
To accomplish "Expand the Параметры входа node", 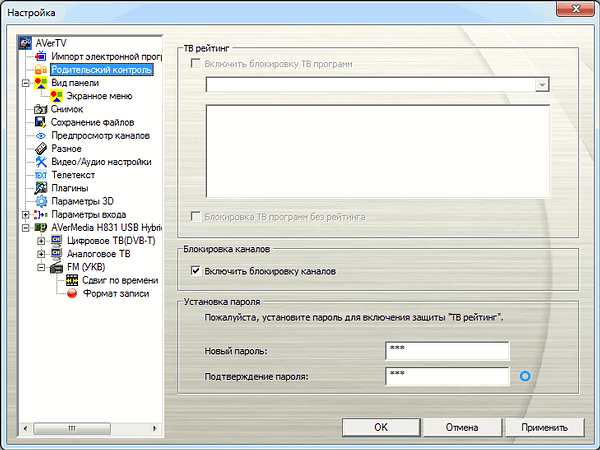I will [26, 215].
